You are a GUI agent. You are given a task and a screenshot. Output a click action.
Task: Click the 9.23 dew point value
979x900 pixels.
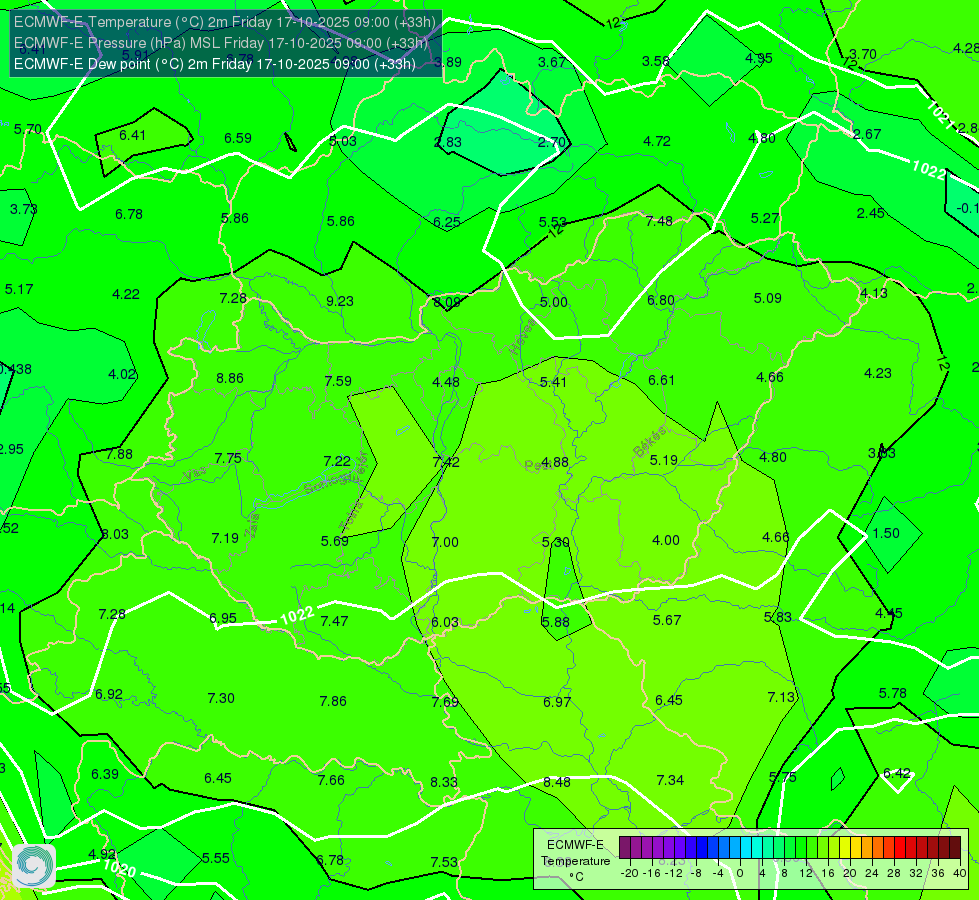(x=340, y=301)
